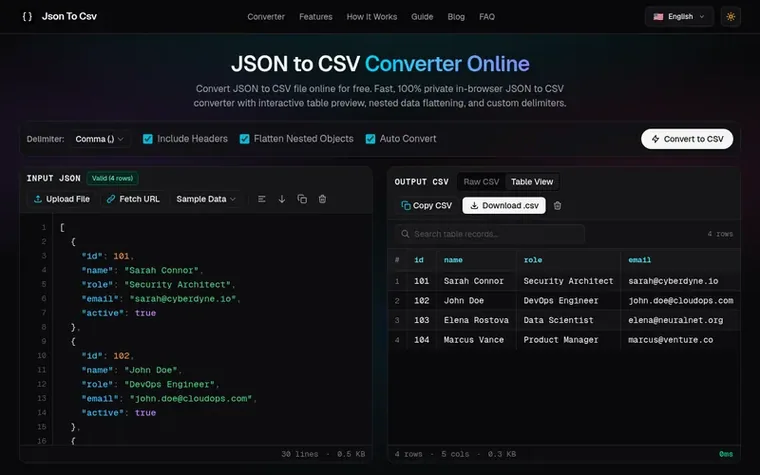Click the US flag language icon

tap(658, 16)
